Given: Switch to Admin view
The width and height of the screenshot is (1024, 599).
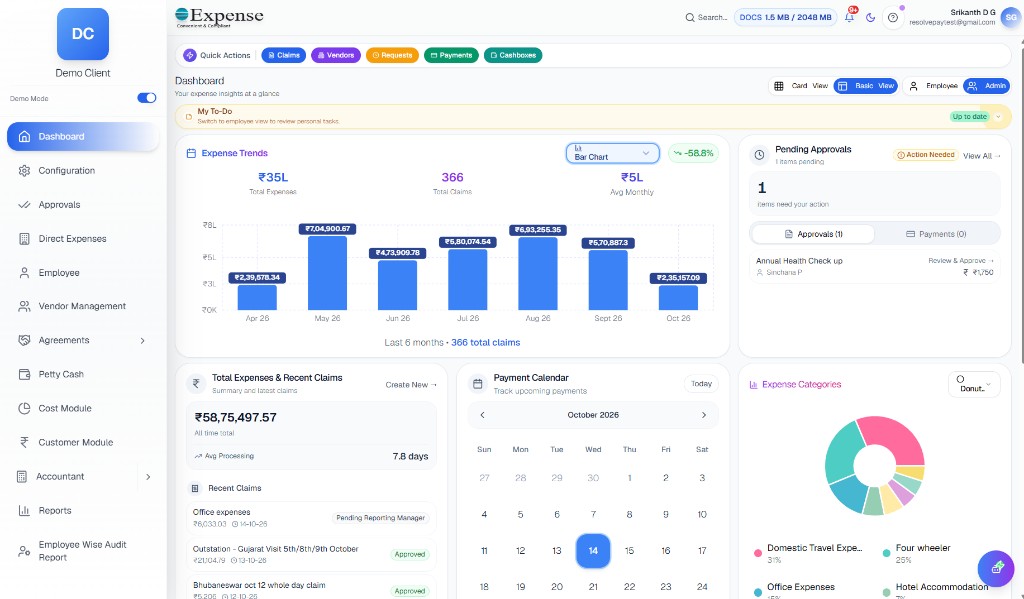Looking at the screenshot, I should (x=987, y=86).
